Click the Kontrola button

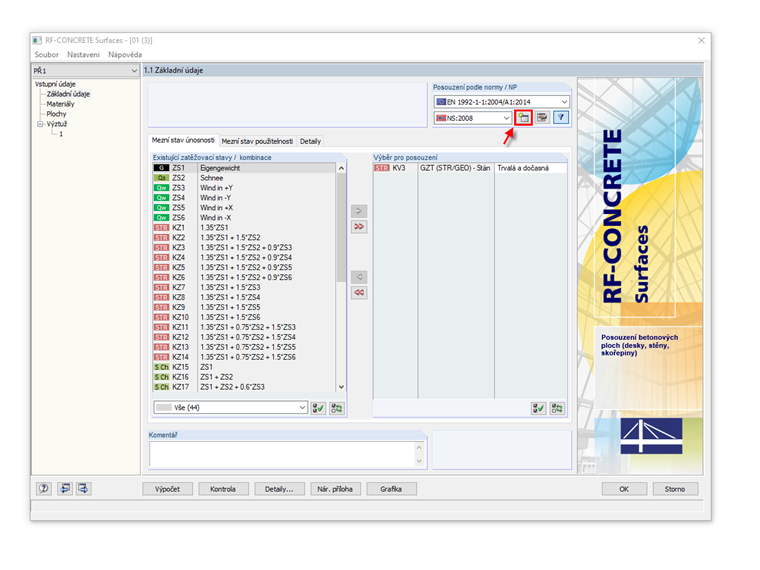click(x=223, y=489)
